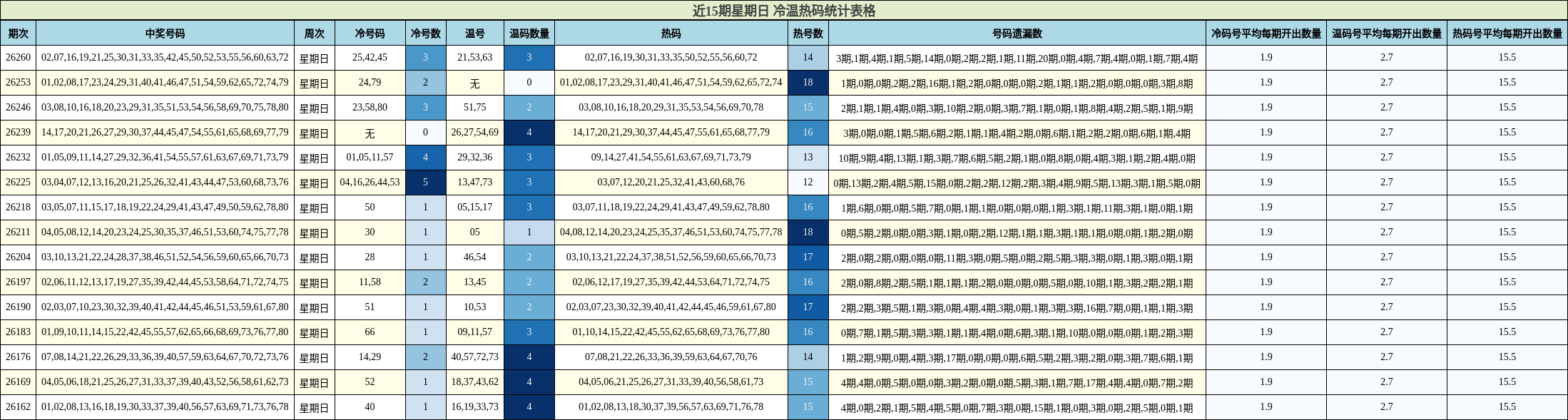The image size is (1568, 420).
Task: Click the hot-count cell 18 in row 26253
Action: pos(808,83)
